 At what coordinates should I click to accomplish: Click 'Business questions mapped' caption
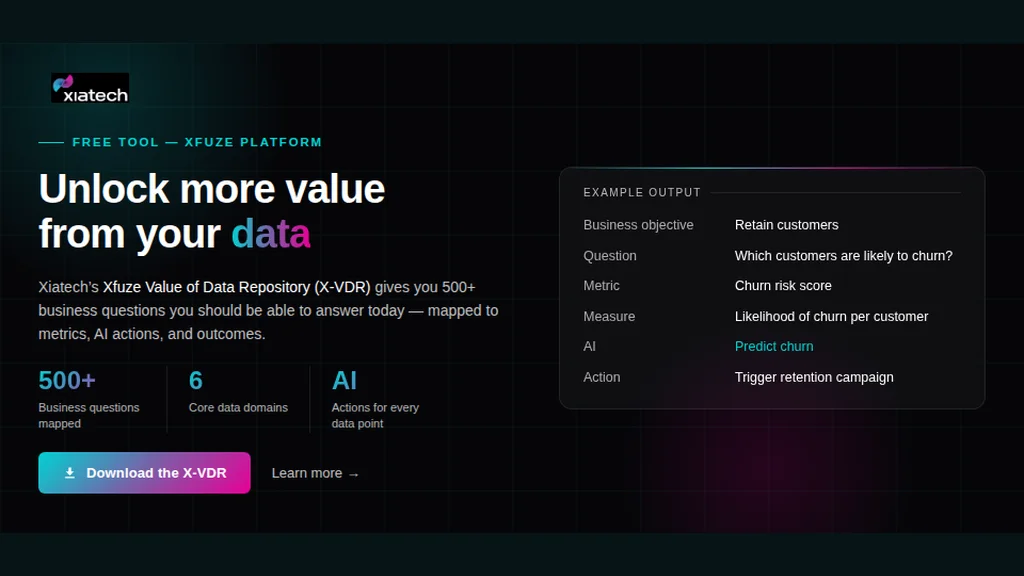[x=89, y=415]
